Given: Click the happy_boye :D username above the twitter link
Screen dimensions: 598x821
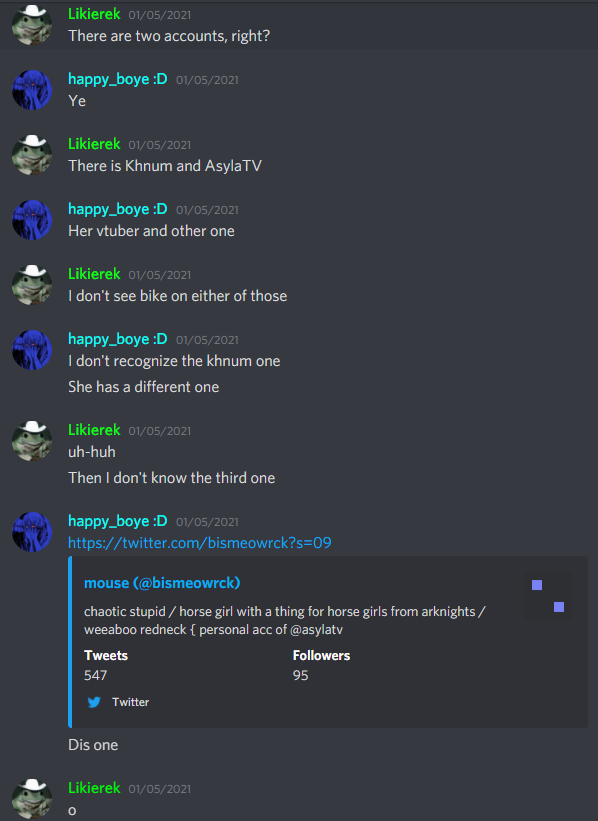Looking at the screenshot, I should click(x=118, y=521).
